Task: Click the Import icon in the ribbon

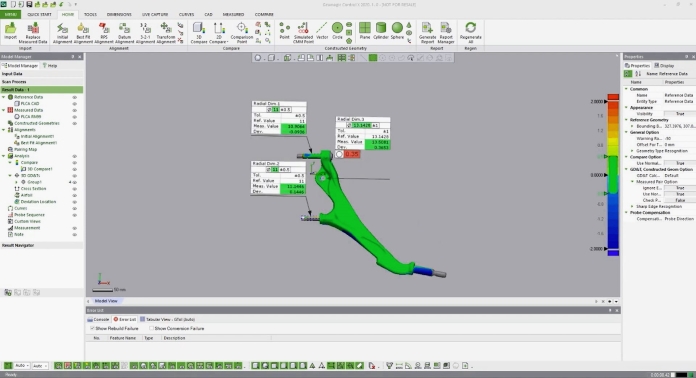Action: [10, 32]
